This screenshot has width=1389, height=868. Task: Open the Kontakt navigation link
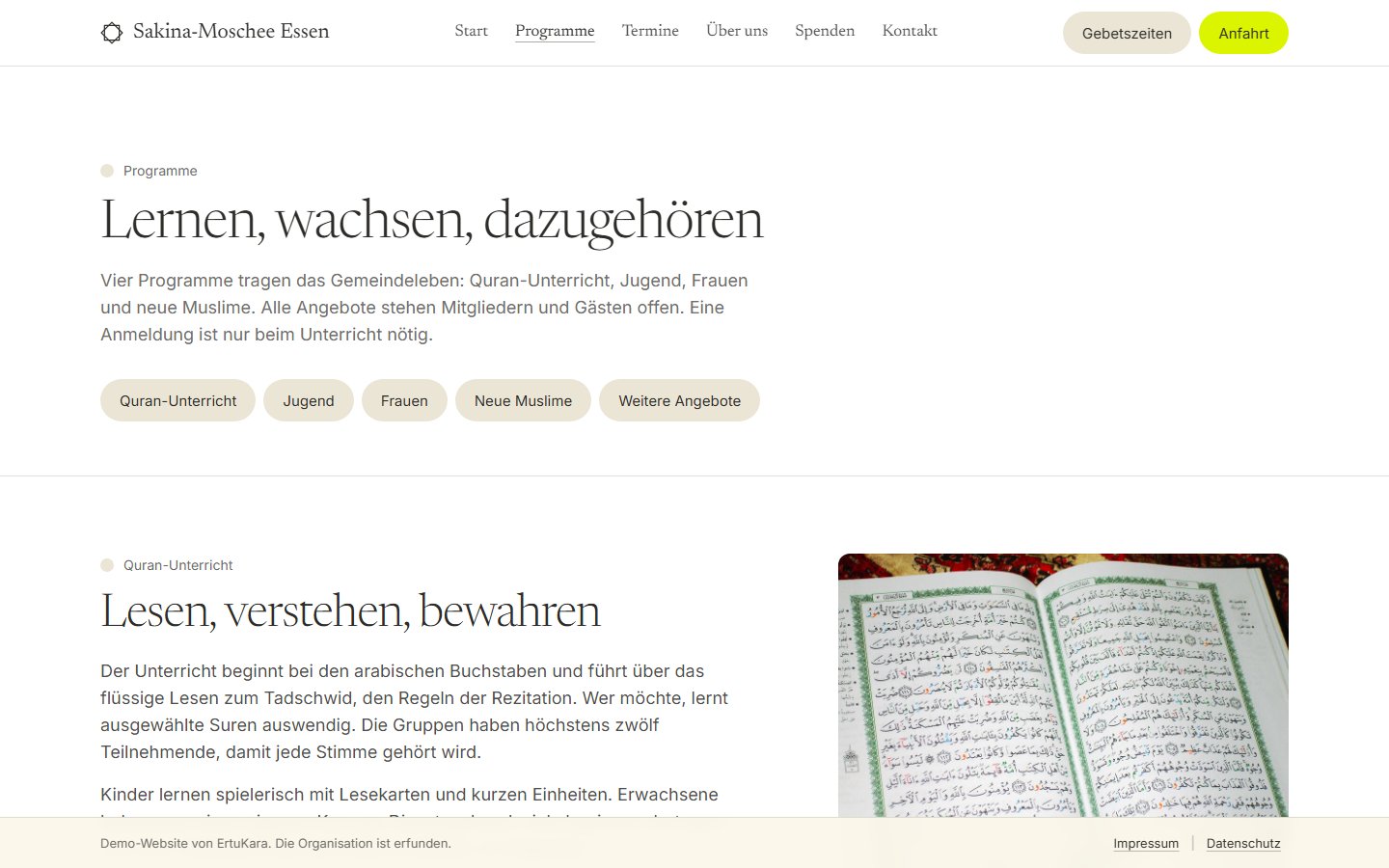click(910, 31)
